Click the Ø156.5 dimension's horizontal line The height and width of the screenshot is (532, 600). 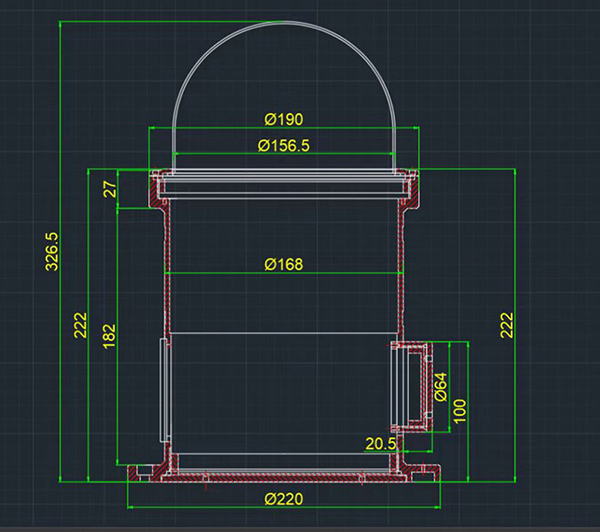[220, 154]
